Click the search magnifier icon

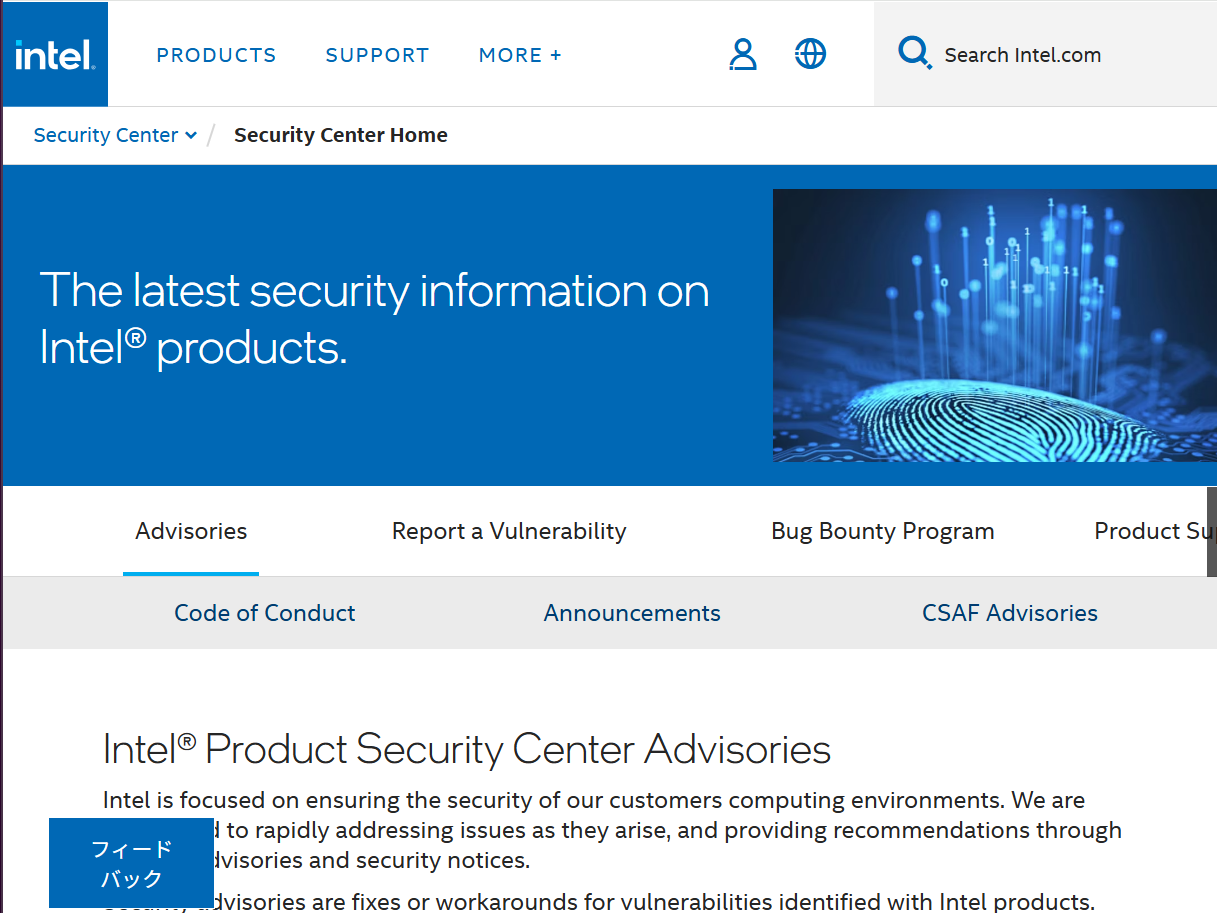[913, 53]
